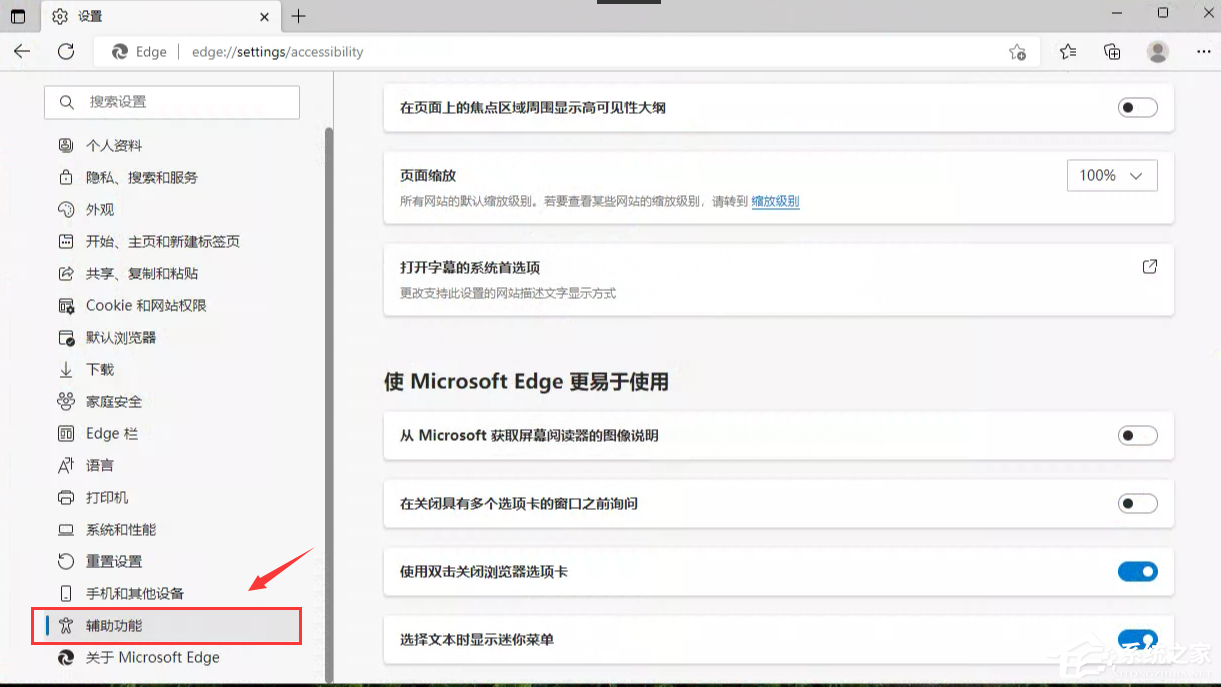Click the browser back arrow button

pyautogui.click(x=22, y=52)
